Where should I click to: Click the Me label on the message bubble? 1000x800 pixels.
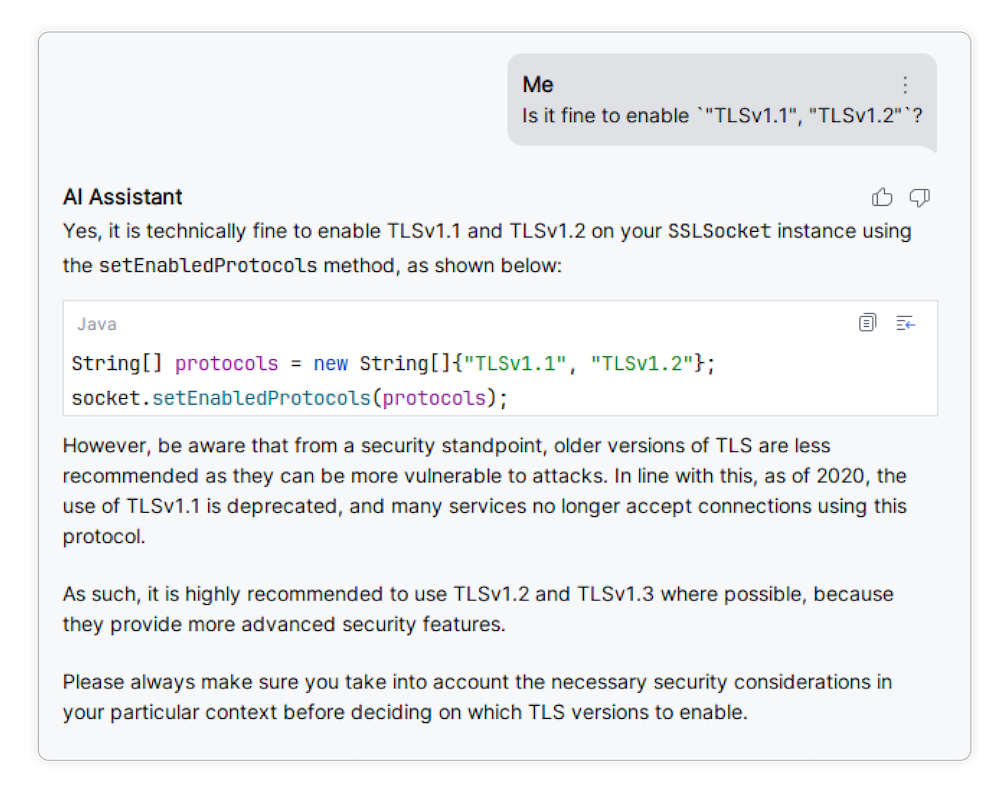pyautogui.click(x=538, y=84)
